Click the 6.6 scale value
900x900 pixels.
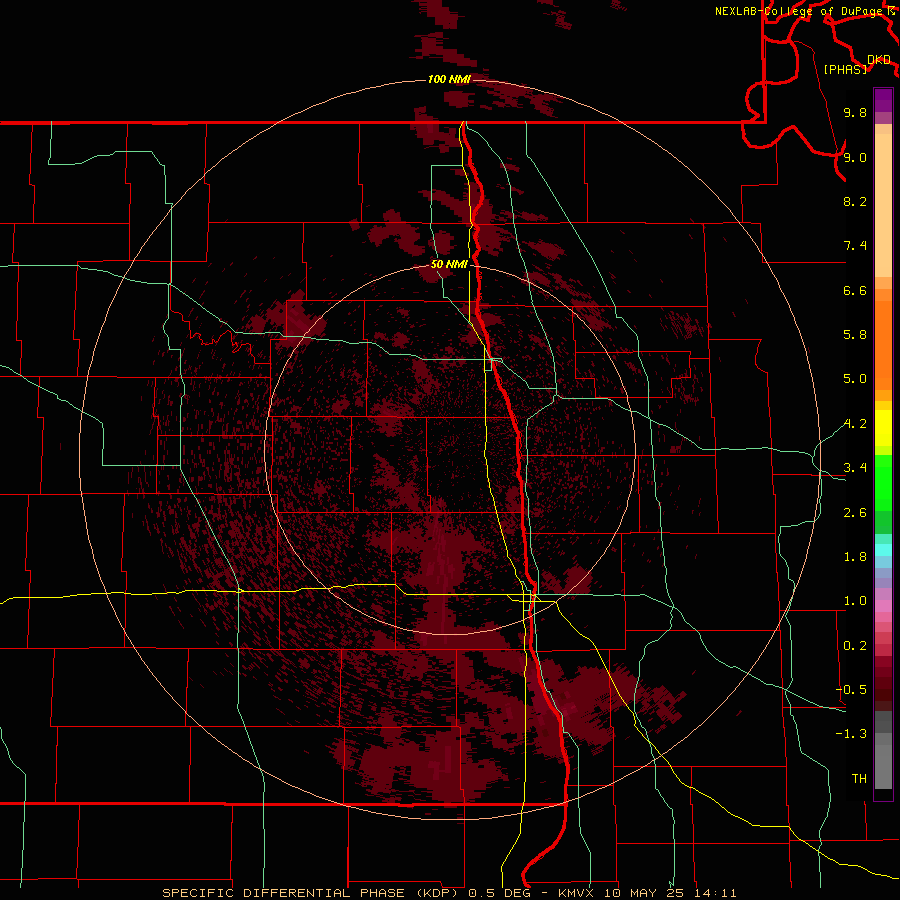855,290
